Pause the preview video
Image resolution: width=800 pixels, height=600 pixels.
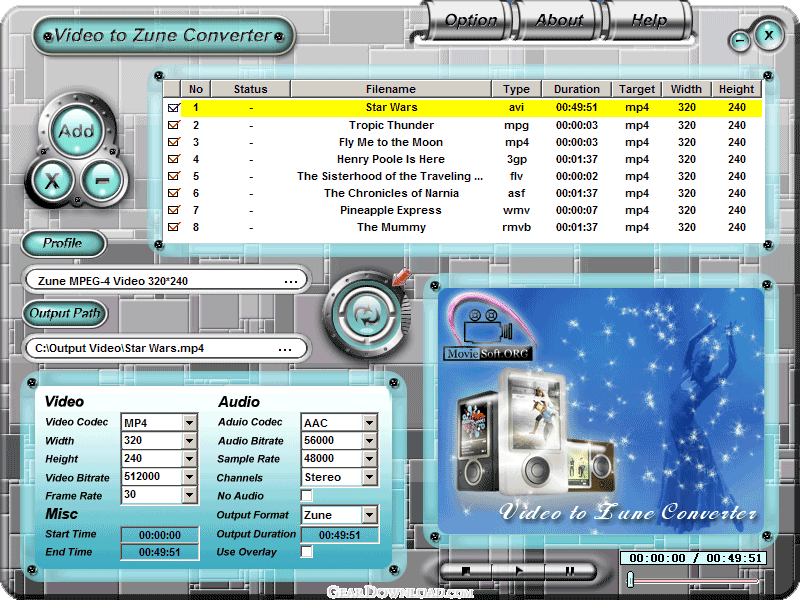click(570, 571)
